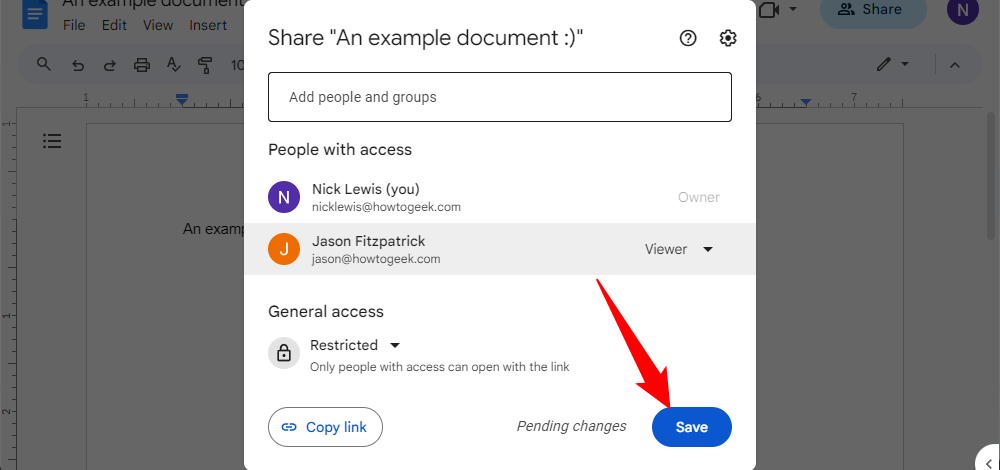
Task: Click the Copy link button
Action: tap(325, 427)
